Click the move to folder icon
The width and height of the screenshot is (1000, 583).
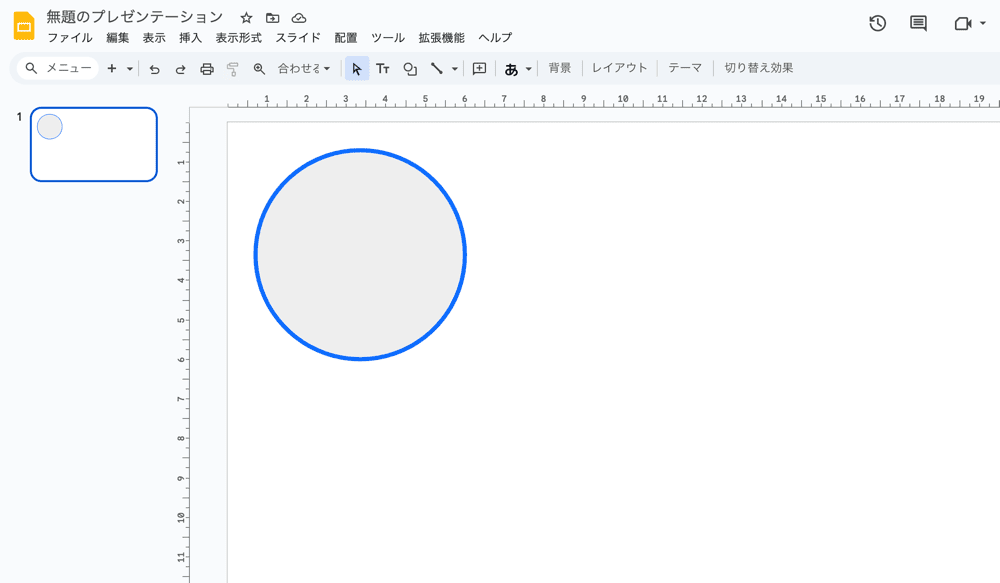click(x=272, y=18)
